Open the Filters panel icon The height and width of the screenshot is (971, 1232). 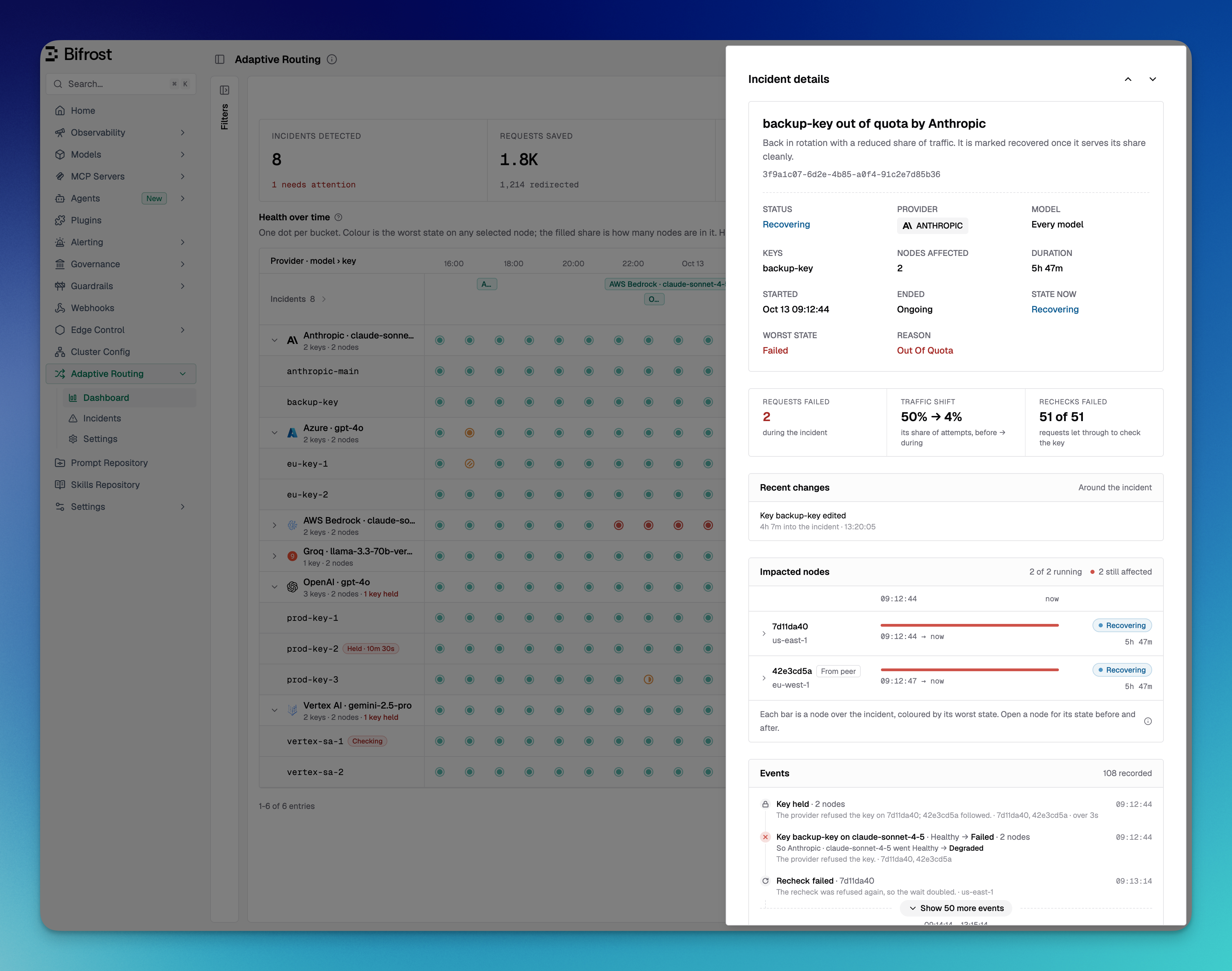pyautogui.click(x=225, y=90)
